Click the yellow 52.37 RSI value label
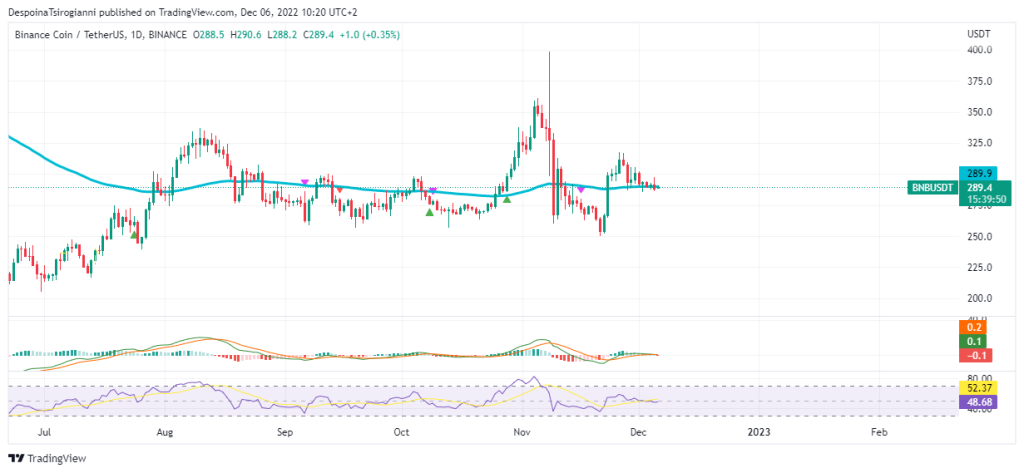1024x473 pixels. [x=976, y=387]
